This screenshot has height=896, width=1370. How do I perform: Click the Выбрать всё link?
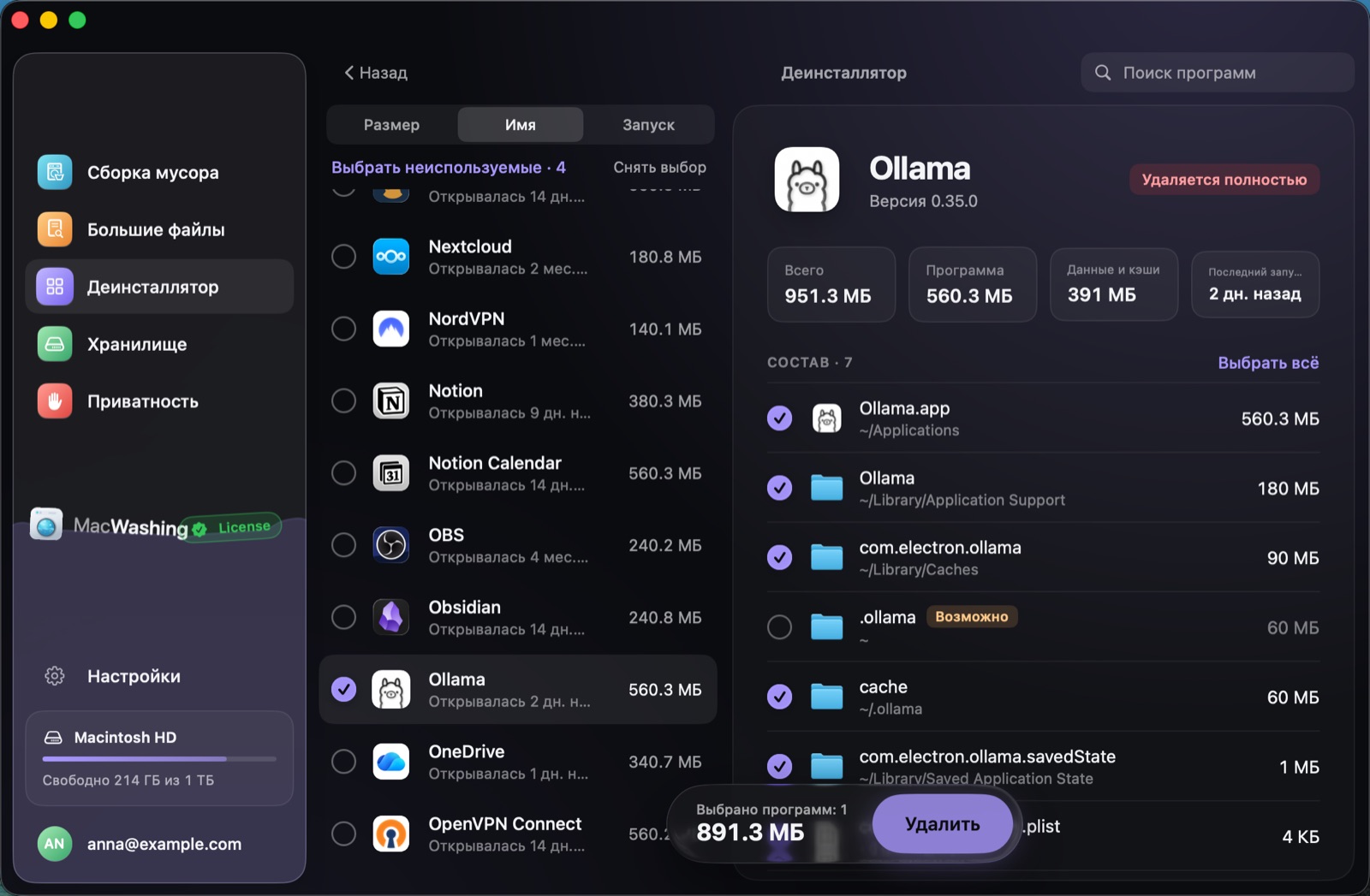coord(1268,363)
